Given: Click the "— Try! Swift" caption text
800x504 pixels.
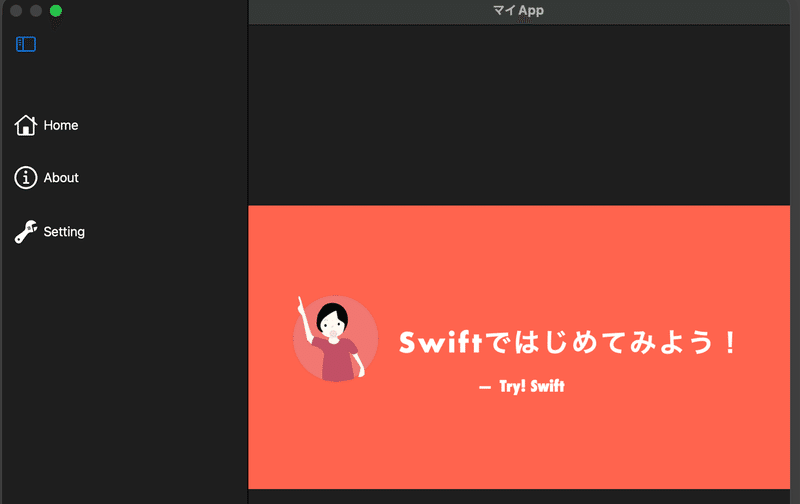Looking at the screenshot, I should click(x=521, y=386).
